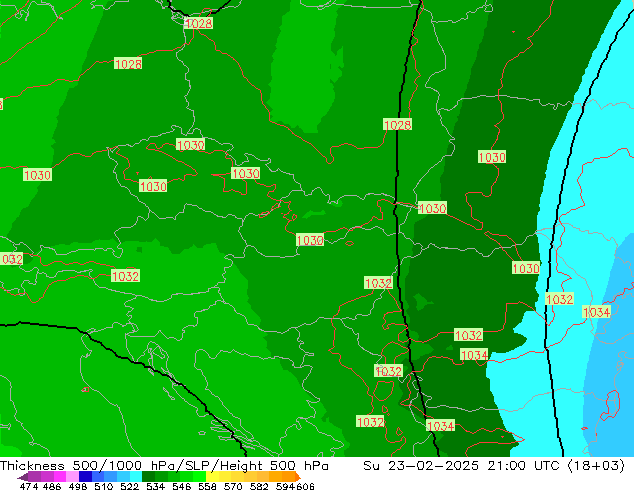Screen dimensions: 634x490
Task: Click the bright magenta legend swatch
Action: click(60, 477)
